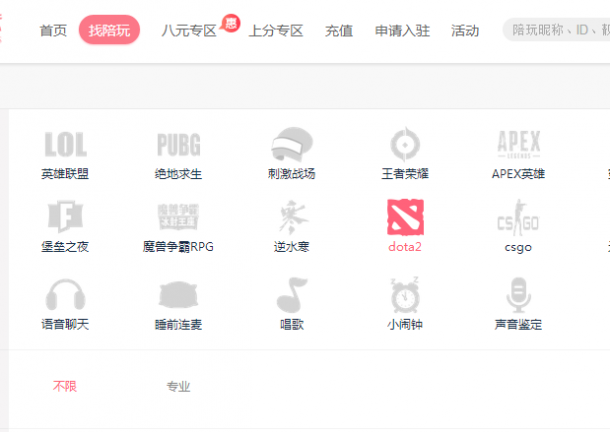Click the highlighted dota2 icon
The width and height of the screenshot is (610, 432).
pyautogui.click(x=405, y=217)
